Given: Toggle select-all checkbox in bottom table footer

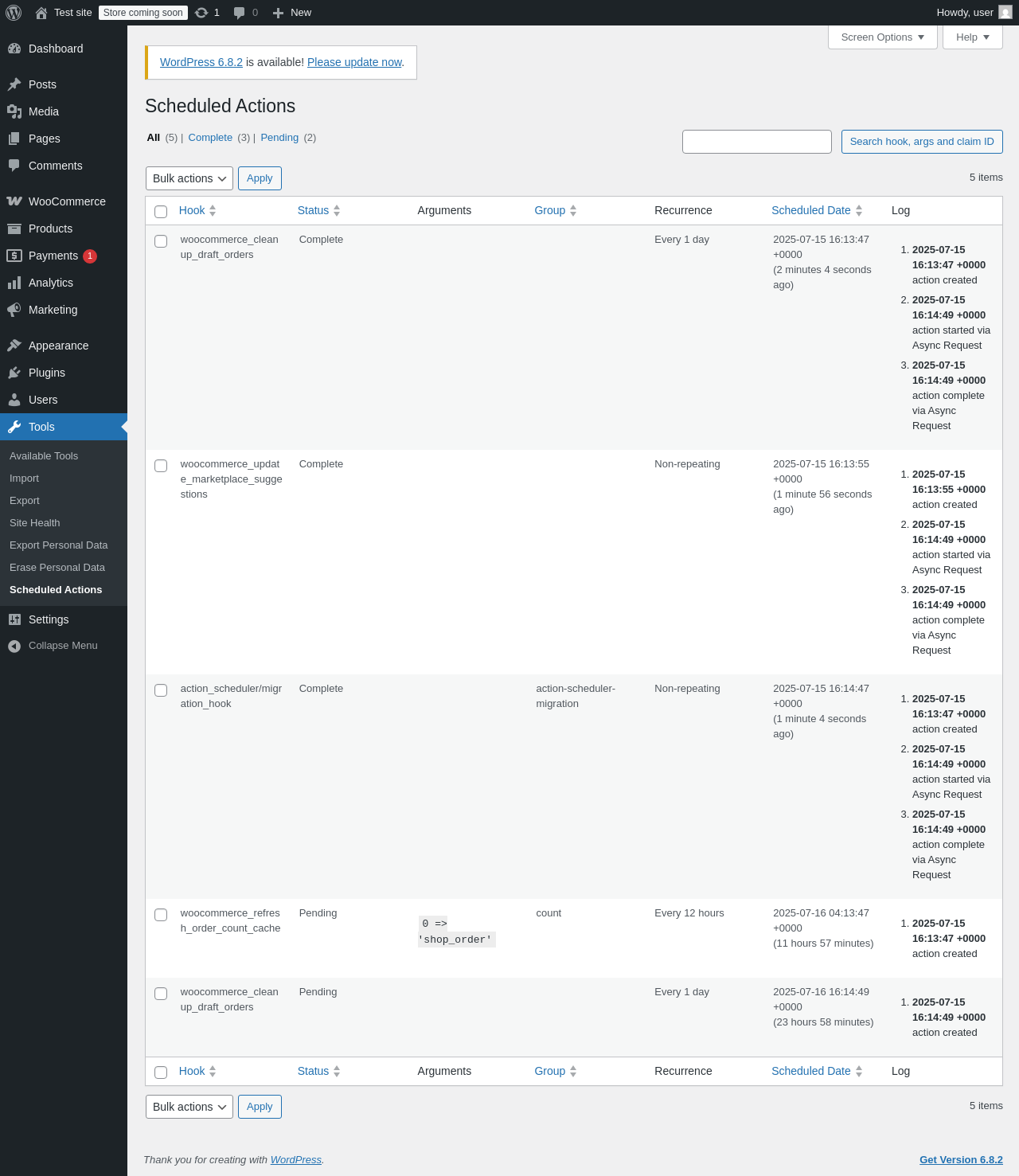Looking at the screenshot, I should coord(161,1072).
